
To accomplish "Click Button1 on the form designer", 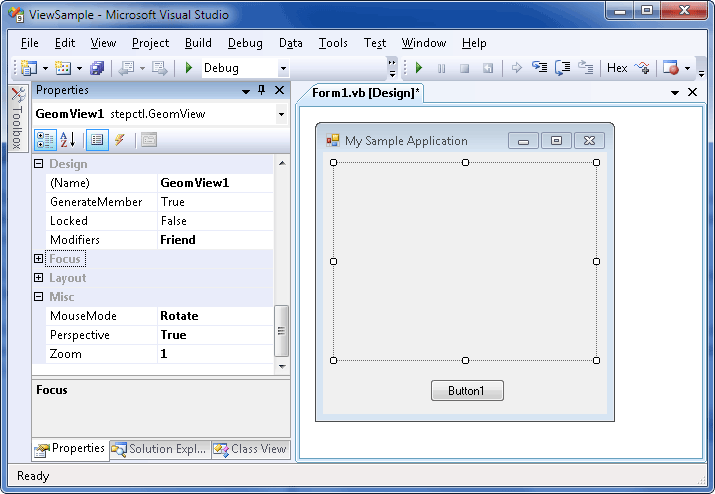I will (x=467, y=391).
